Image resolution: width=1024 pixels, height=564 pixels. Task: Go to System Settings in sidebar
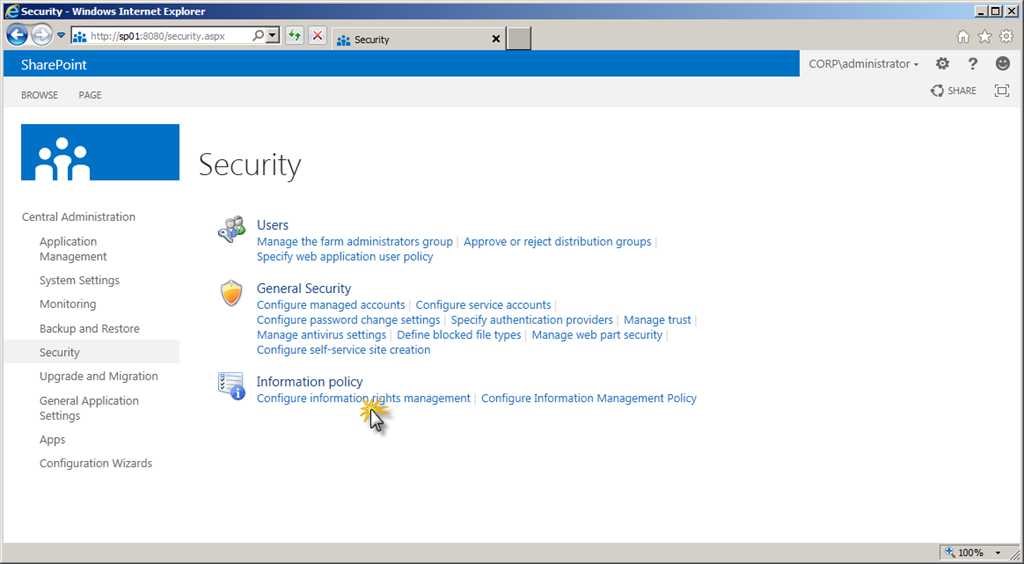[x=80, y=280]
